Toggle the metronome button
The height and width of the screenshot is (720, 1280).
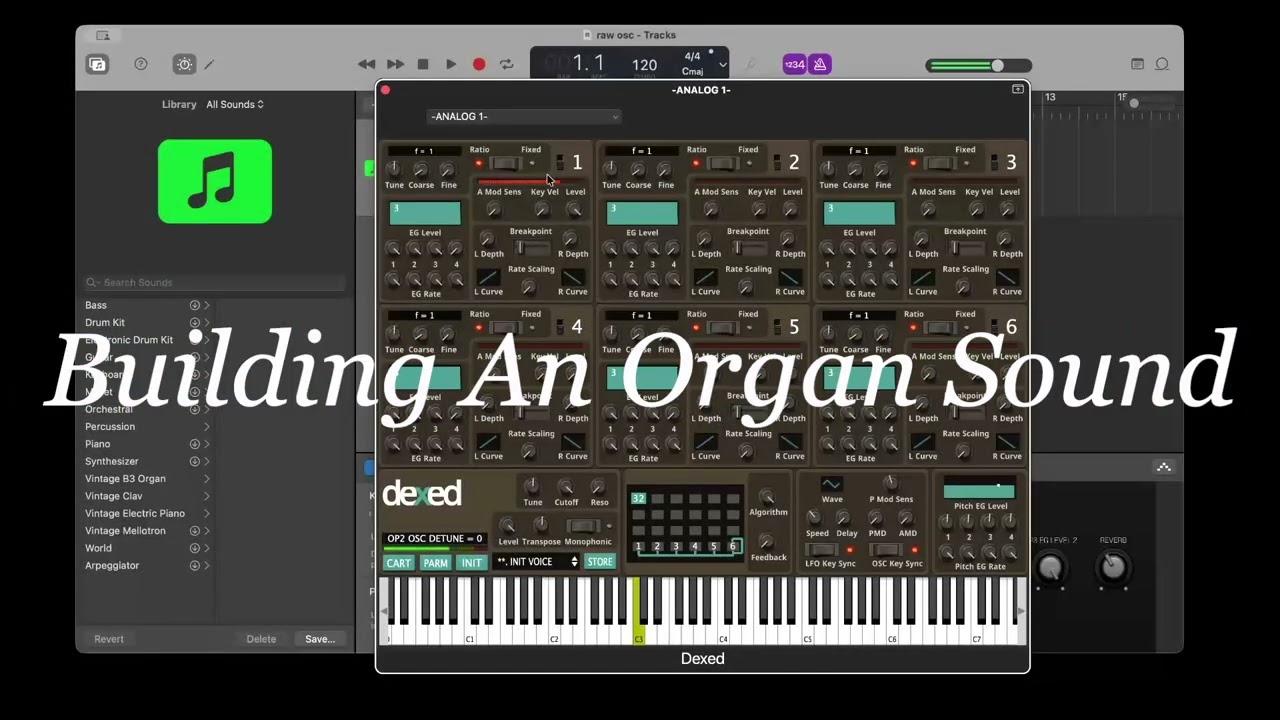click(820, 64)
